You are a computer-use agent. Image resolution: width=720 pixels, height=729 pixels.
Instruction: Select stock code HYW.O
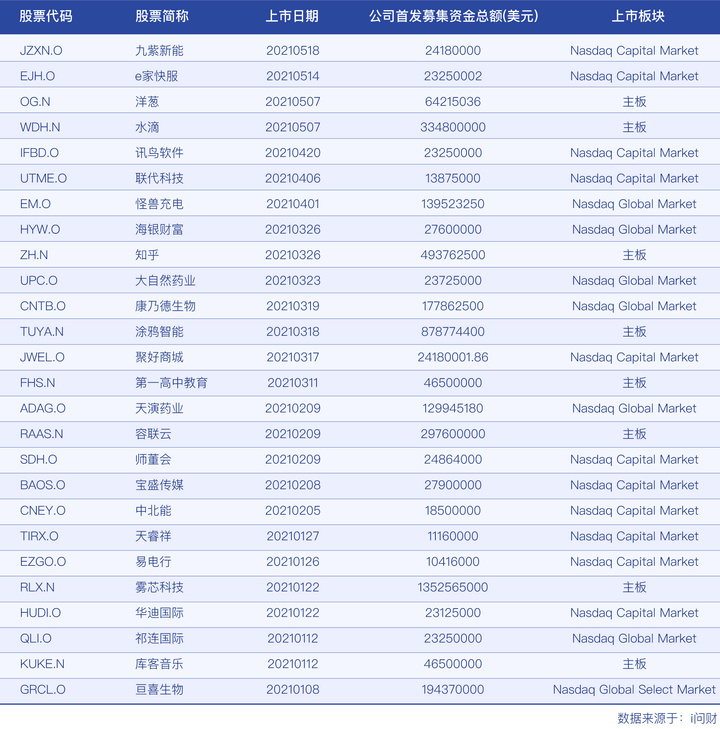click(40, 230)
